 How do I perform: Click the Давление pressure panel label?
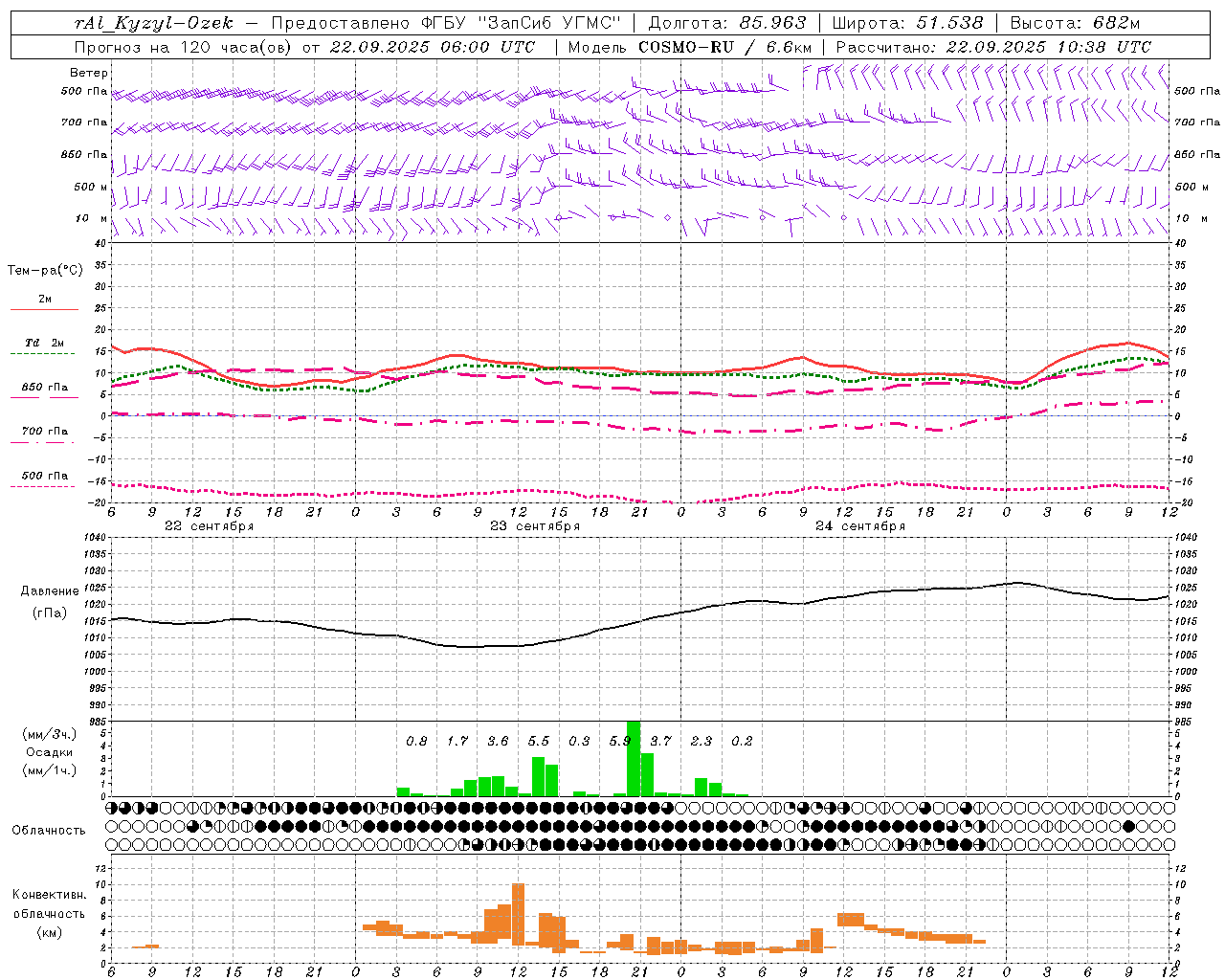[51, 591]
